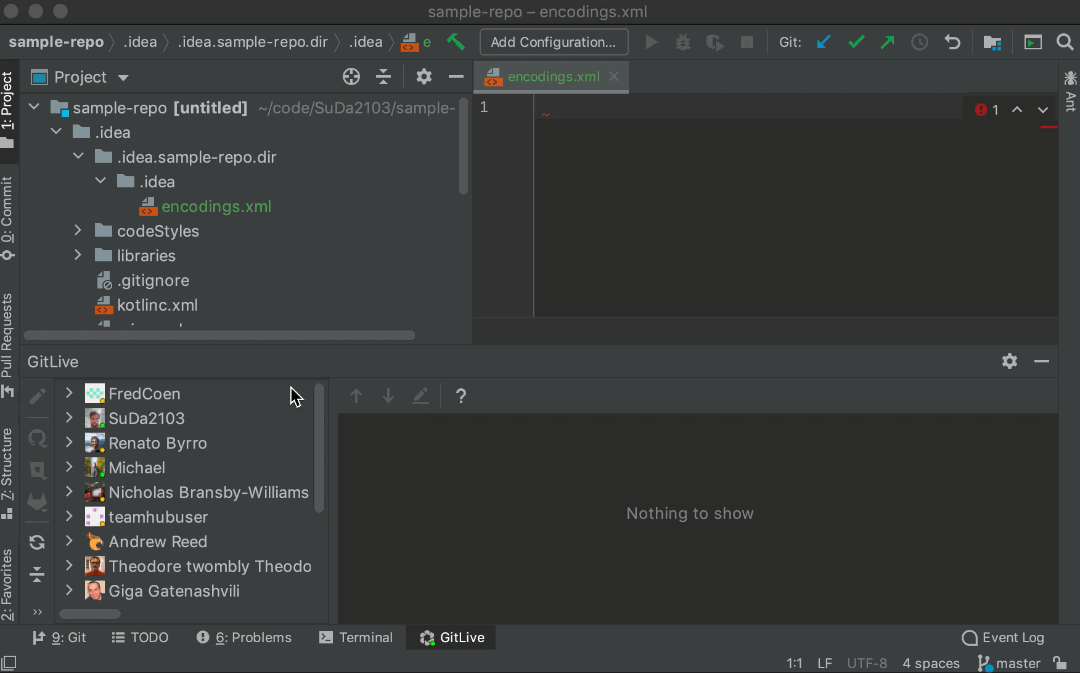Click GitLive GitLab fox icon
The width and height of the screenshot is (1080, 673).
(x=37, y=502)
